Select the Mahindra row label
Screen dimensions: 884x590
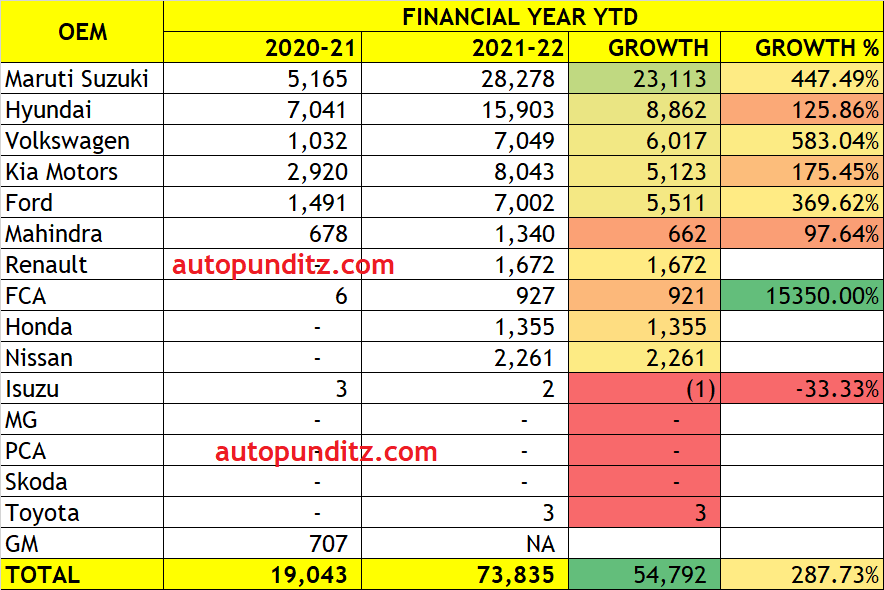[82, 233]
